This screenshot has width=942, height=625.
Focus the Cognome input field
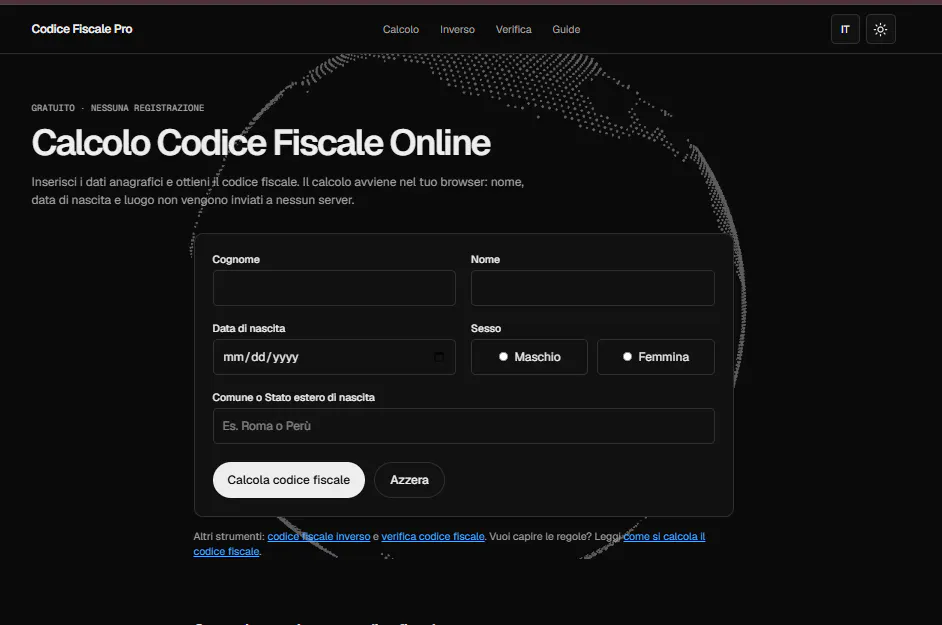(334, 288)
